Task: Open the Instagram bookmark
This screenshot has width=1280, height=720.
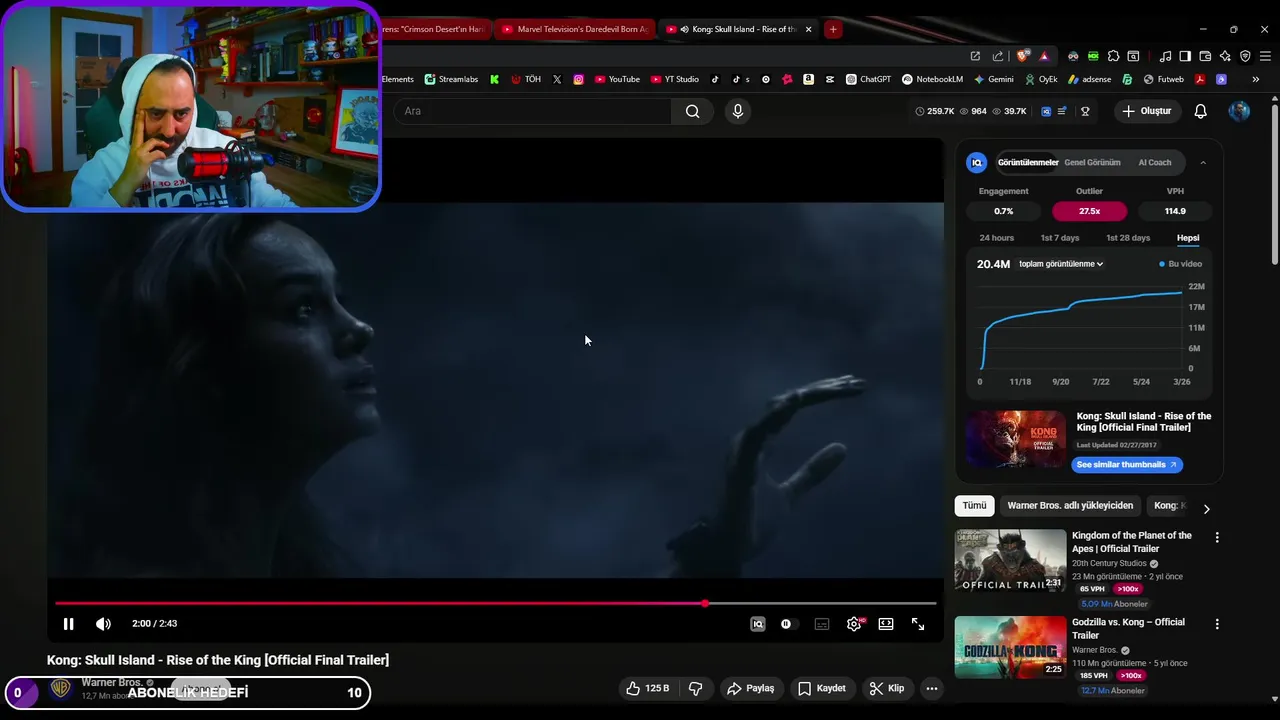Action: pyautogui.click(x=578, y=79)
